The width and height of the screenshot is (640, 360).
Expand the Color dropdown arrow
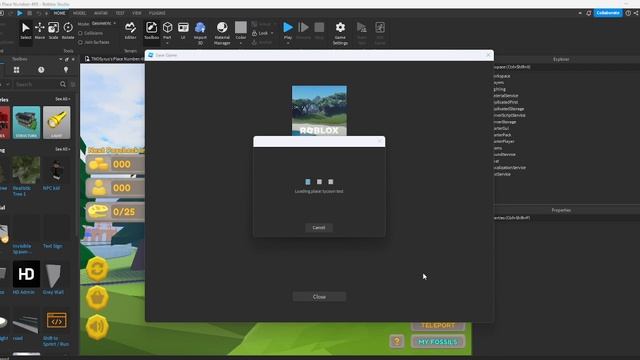tap(241, 43)
